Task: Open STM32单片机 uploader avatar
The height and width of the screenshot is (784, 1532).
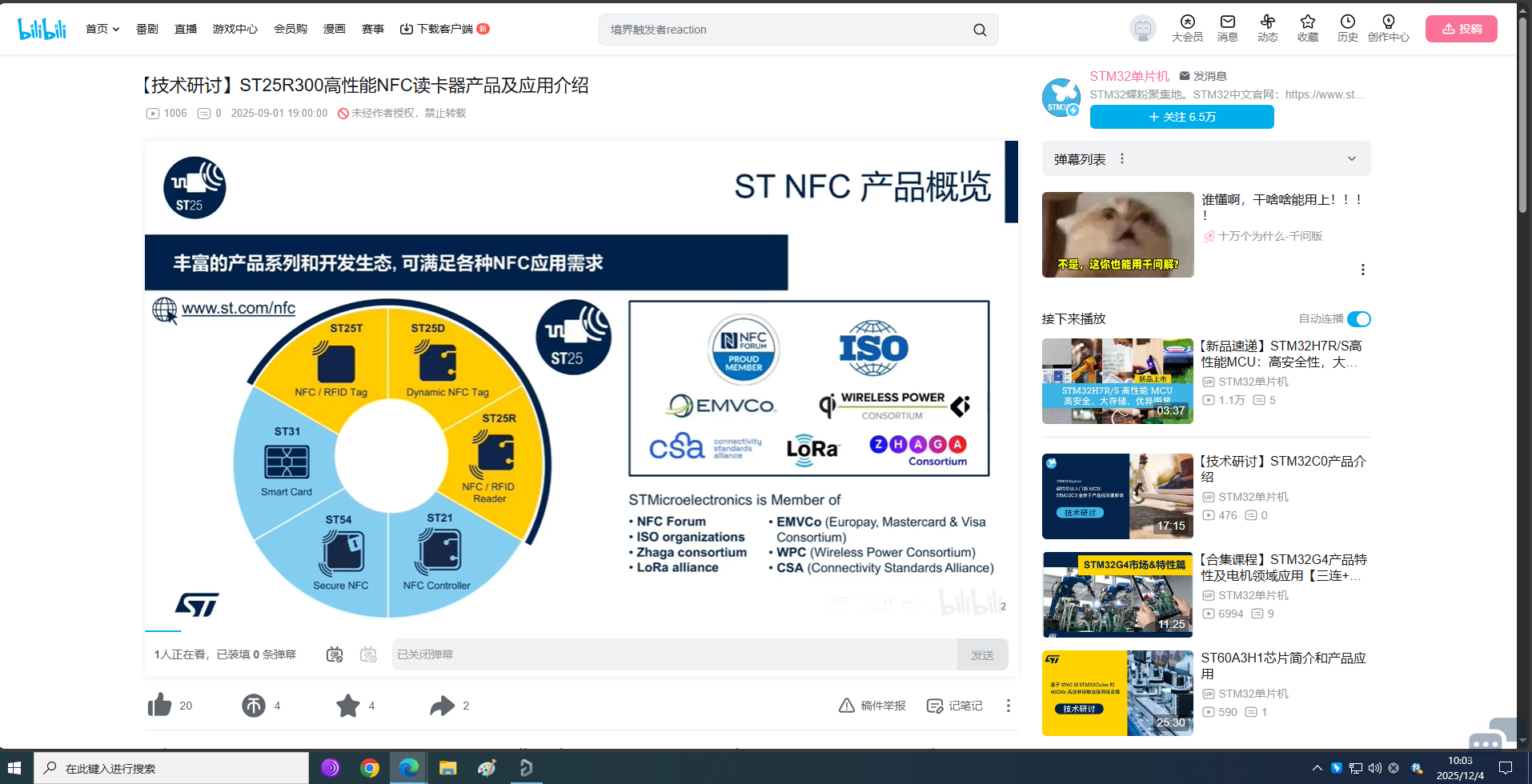Action: point(1061,97)
